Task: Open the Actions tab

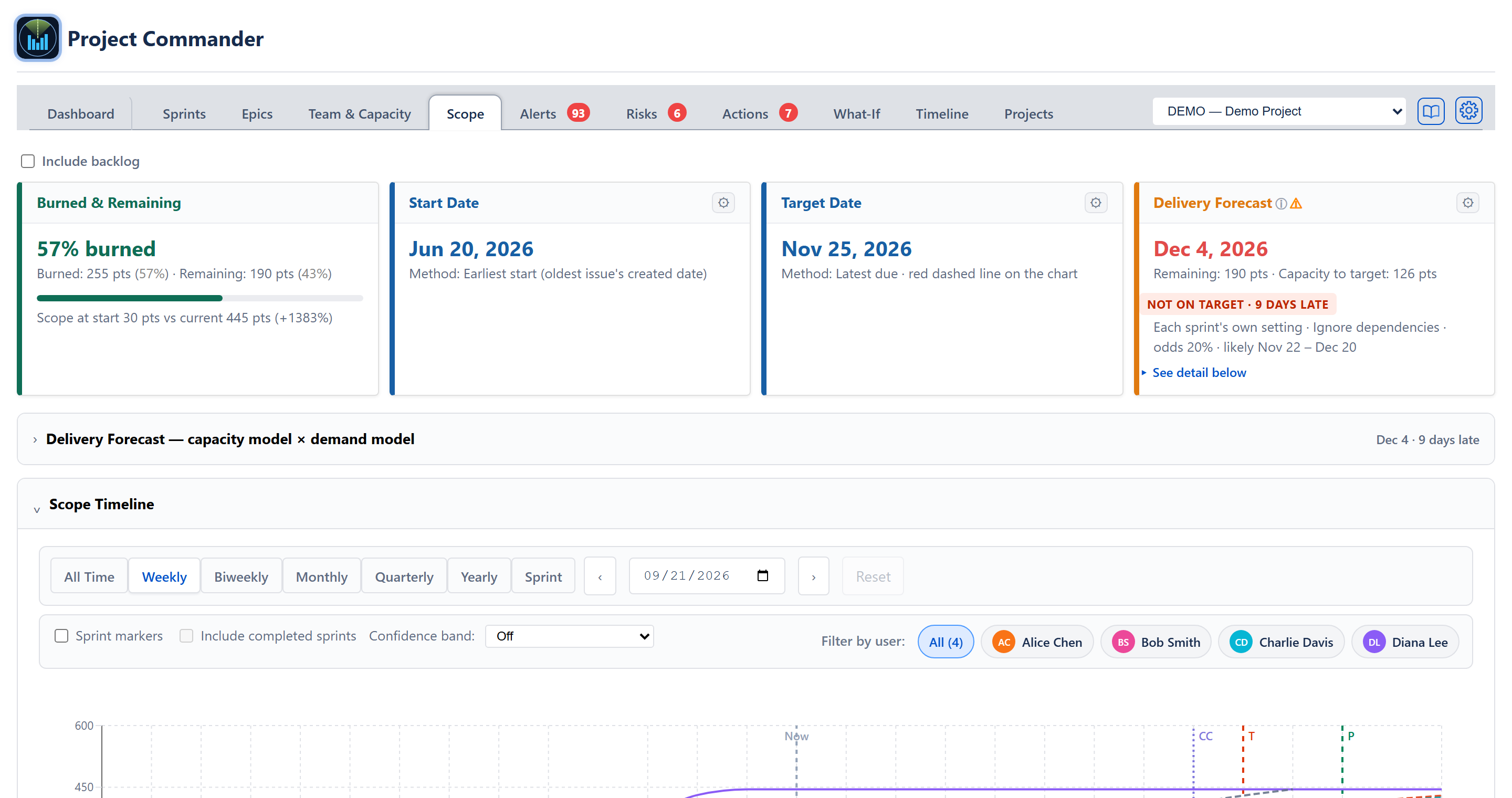Action: click(x=759, y=114)
